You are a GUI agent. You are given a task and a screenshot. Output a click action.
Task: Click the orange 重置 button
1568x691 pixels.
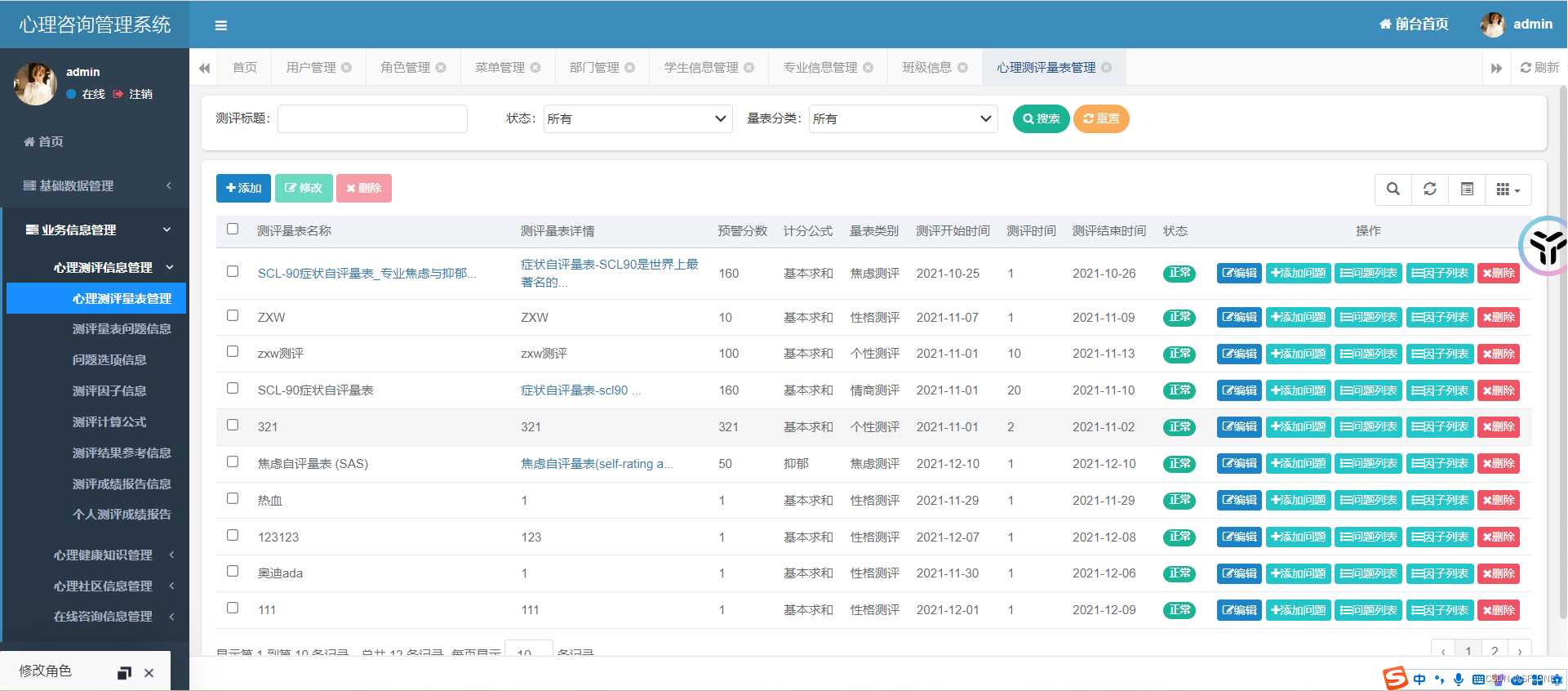click(x=1101, y=118)
